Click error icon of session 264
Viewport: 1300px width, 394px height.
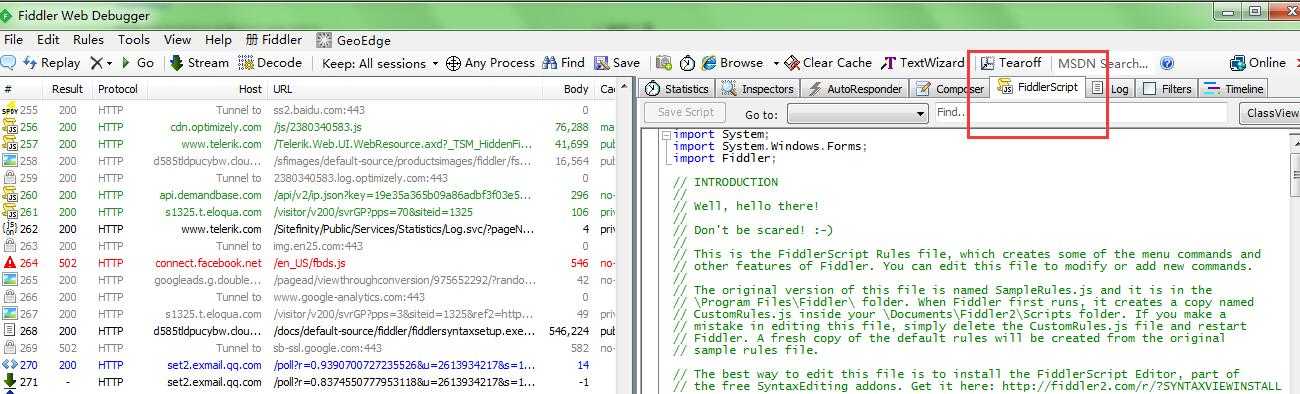(x=9, y=263)
